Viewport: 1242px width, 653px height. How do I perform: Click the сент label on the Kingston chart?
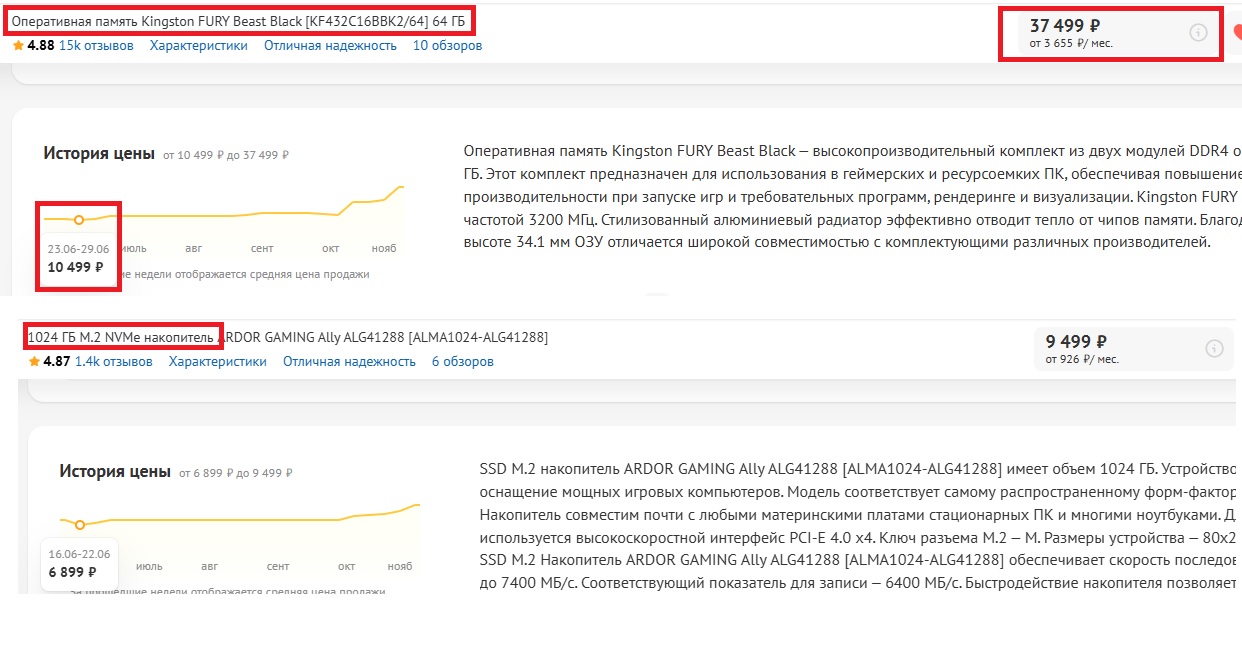coord(262,248)
